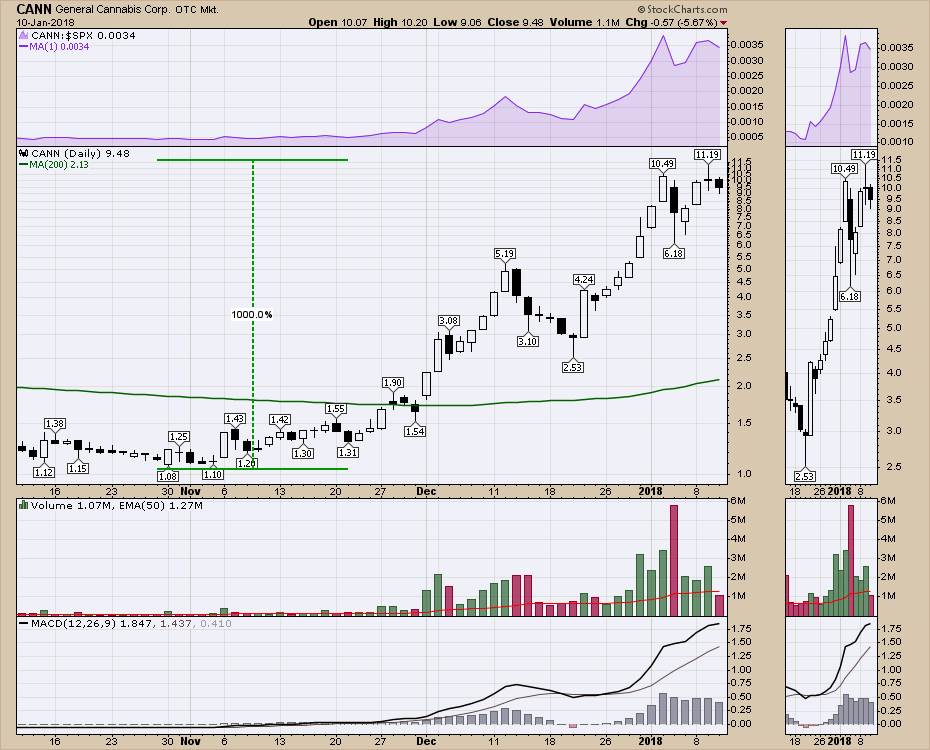Click the 1.54 low price label
The height and width of the screenshot is (750, 930).
tap(415, 431)
